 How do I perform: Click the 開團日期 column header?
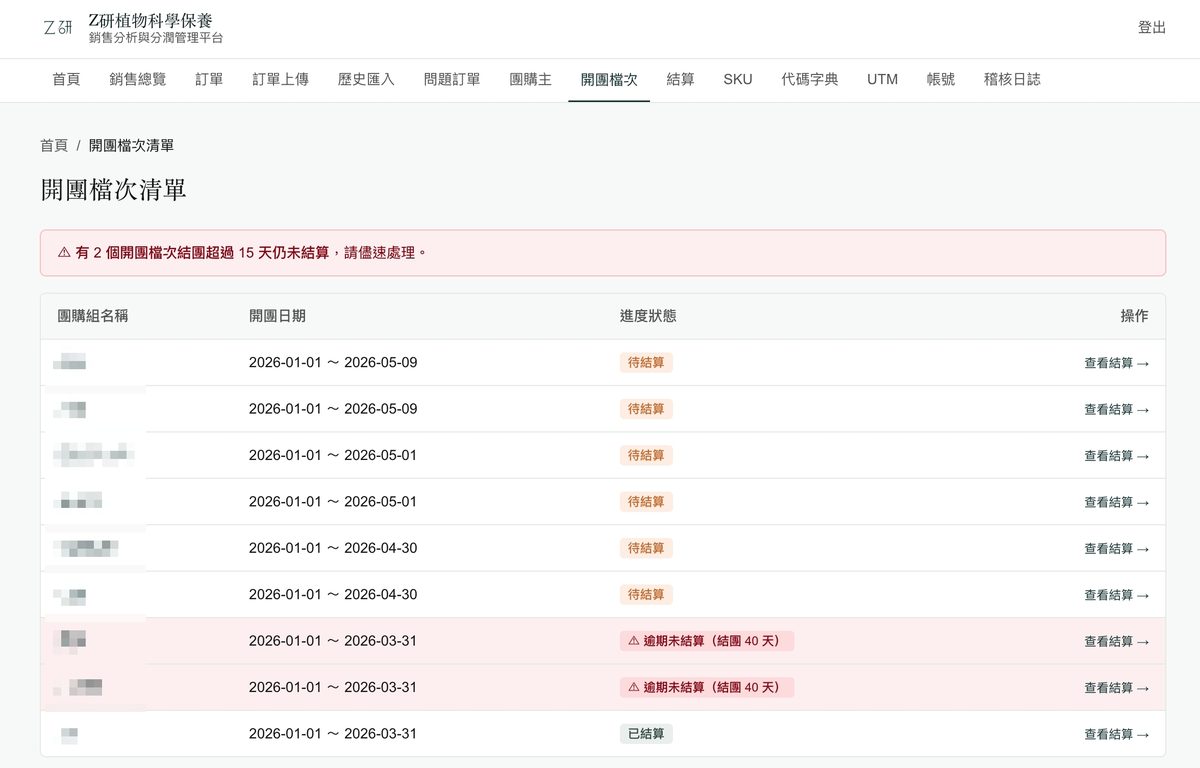[x=277, y=316]
